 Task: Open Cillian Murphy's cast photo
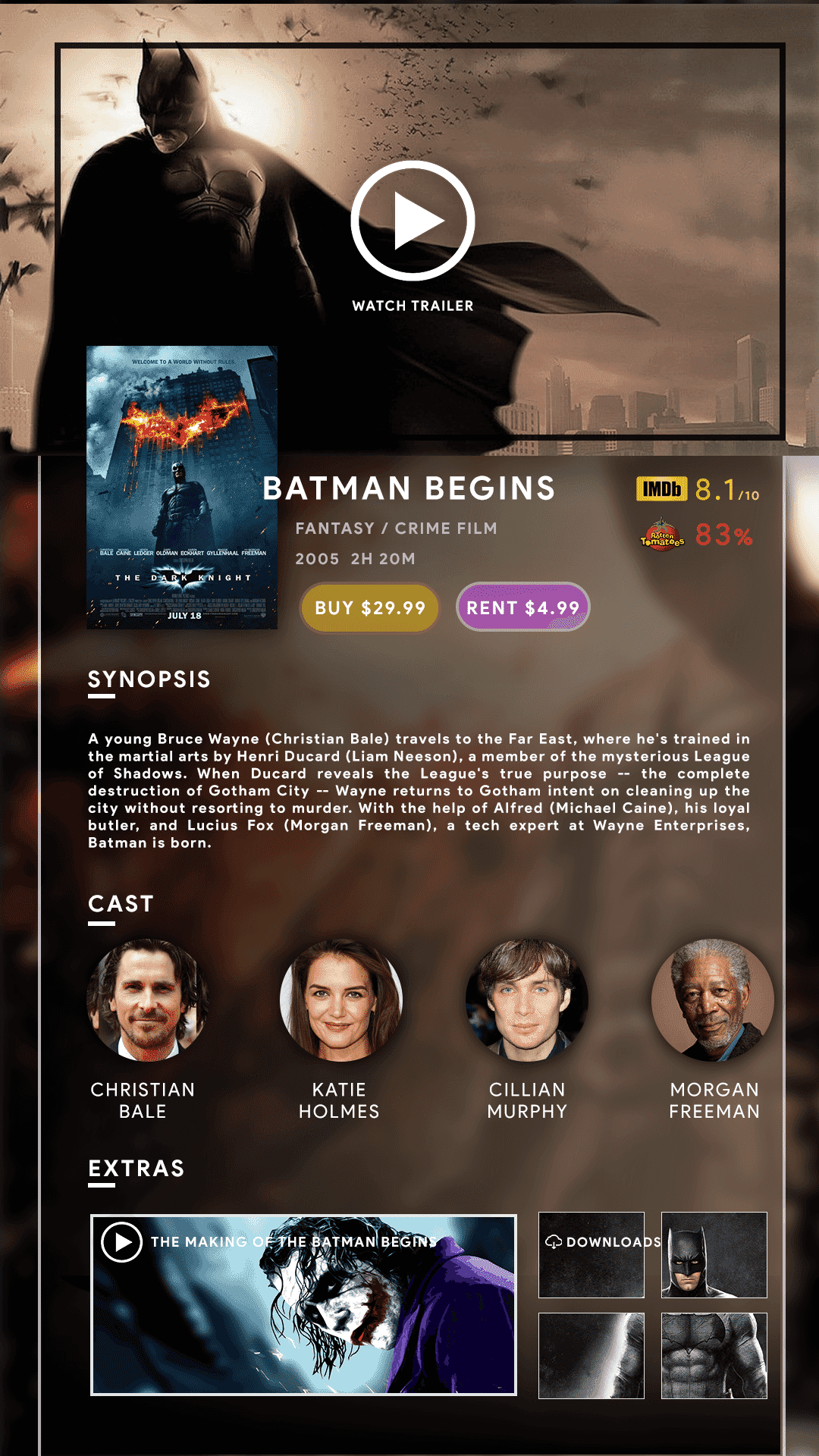click(526, 999)
